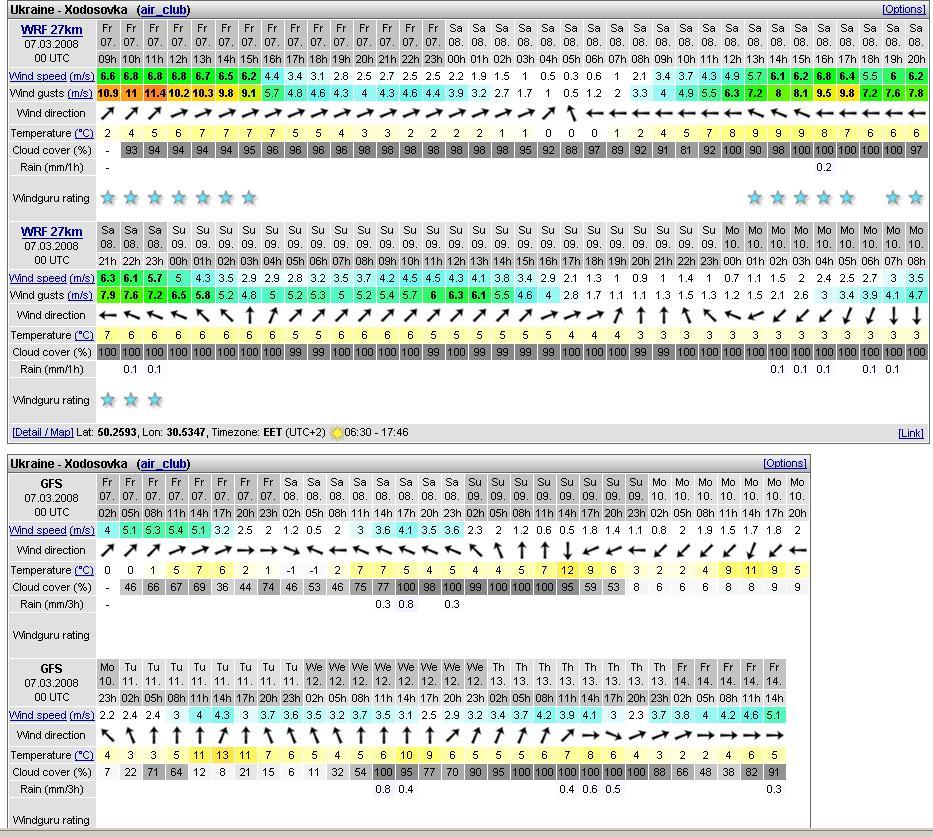Click first rating star in second WRF table

(x=108, y=400)
